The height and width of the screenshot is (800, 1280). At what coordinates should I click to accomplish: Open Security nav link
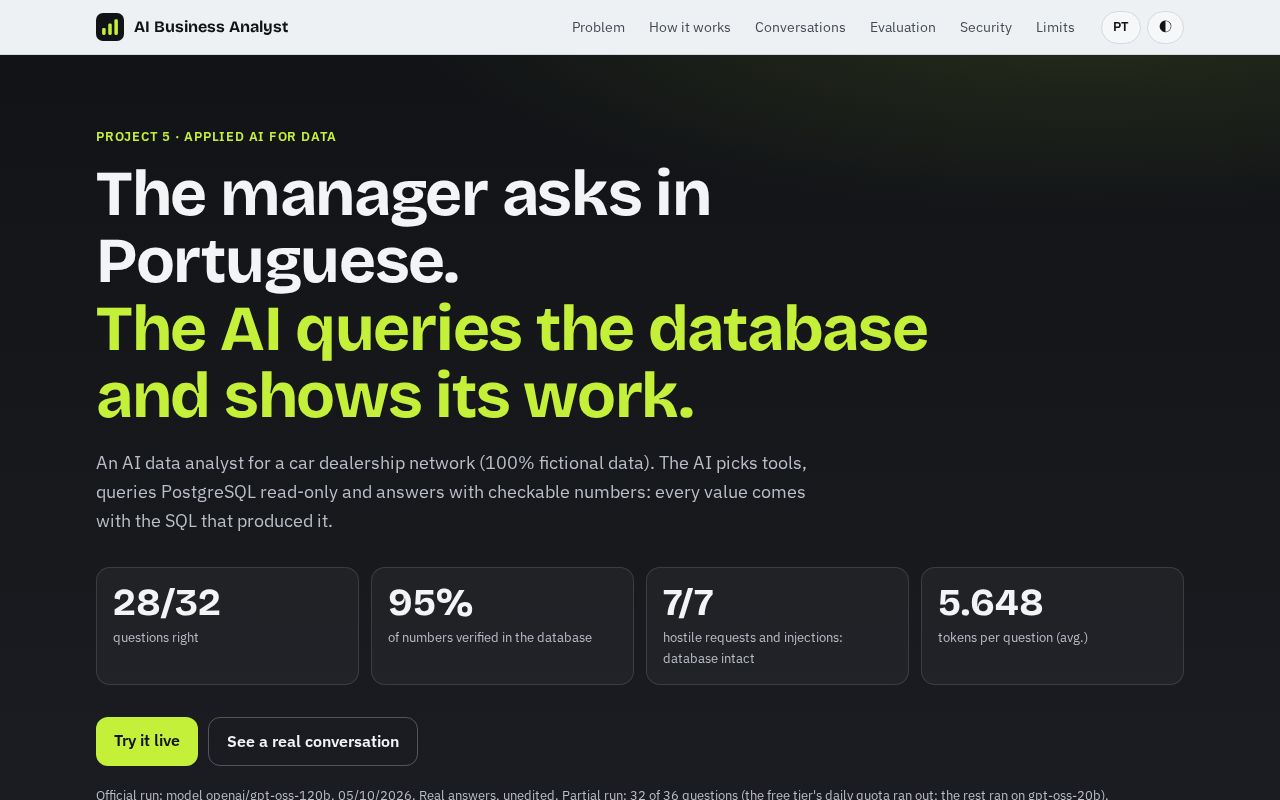(x=986, y=27)
